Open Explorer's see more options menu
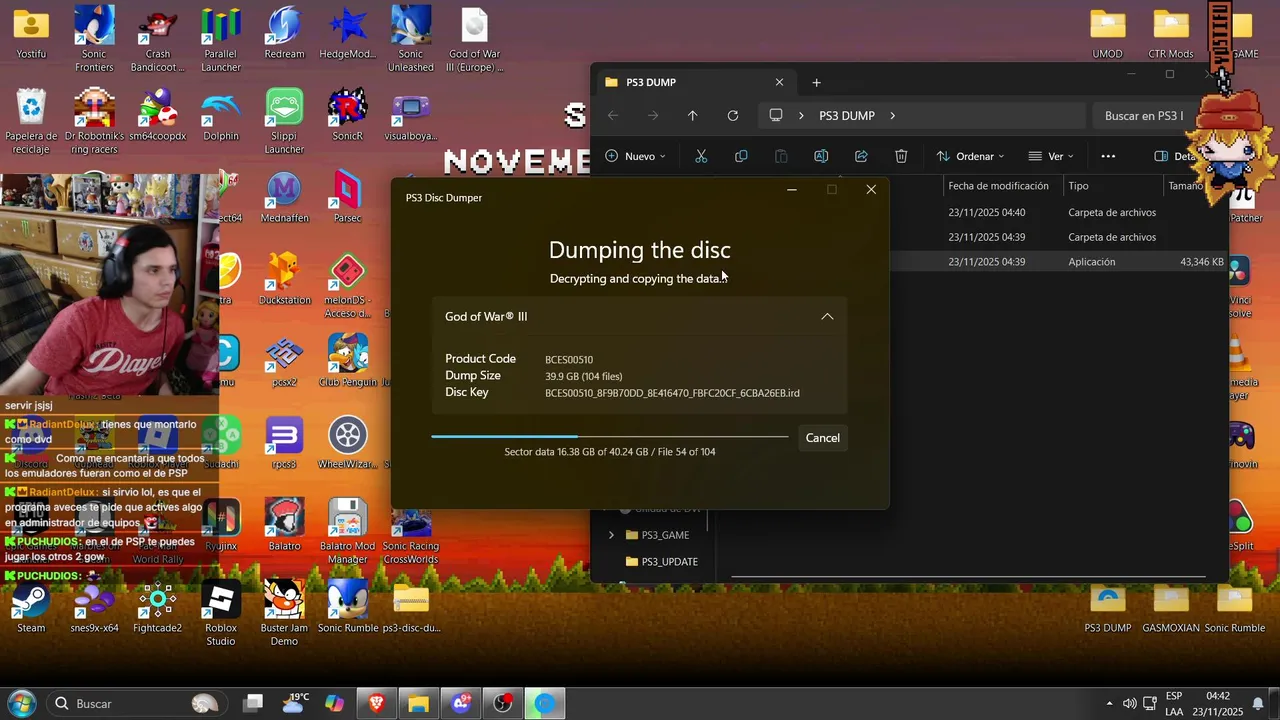1280x720 pixels. pos(1108,156)
